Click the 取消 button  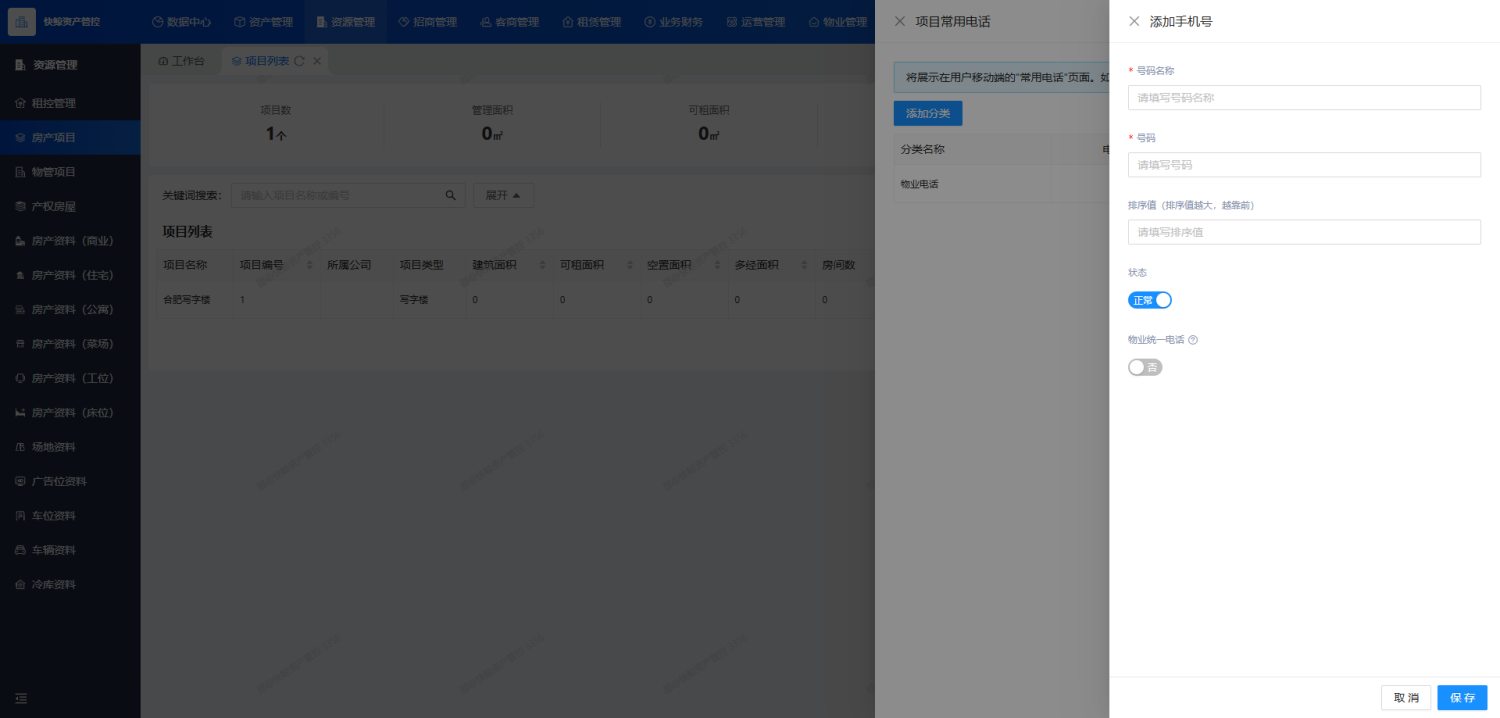pos(1406,698)
